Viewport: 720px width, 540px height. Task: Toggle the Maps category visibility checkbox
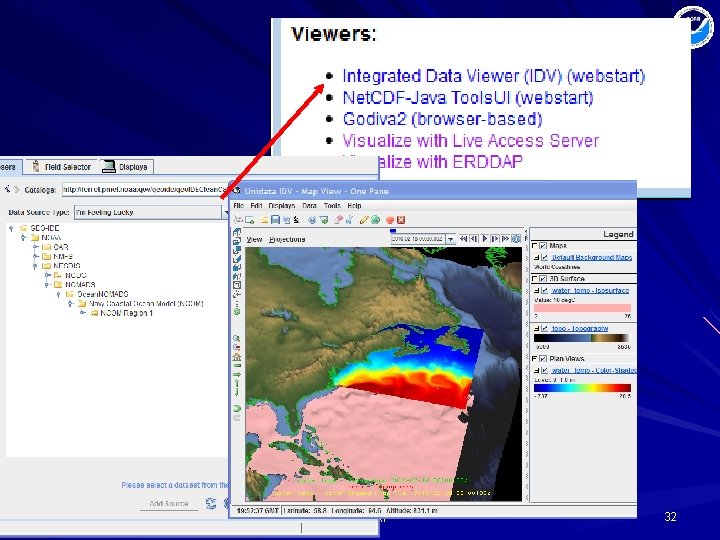click(x=543, y=246)
